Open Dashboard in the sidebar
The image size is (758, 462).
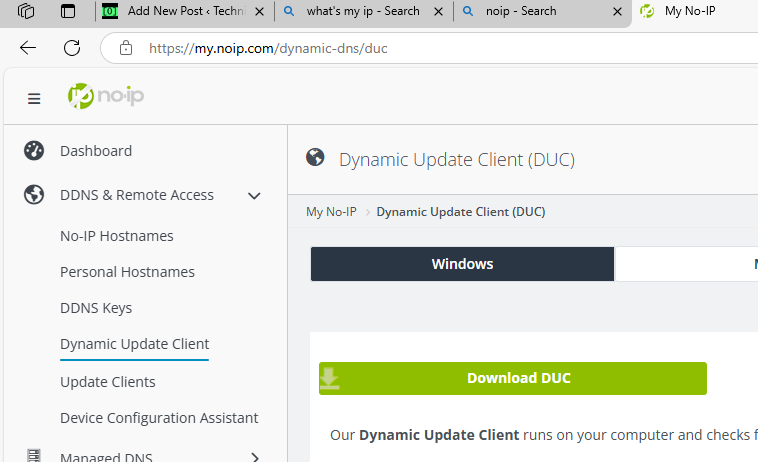[96, 151]
